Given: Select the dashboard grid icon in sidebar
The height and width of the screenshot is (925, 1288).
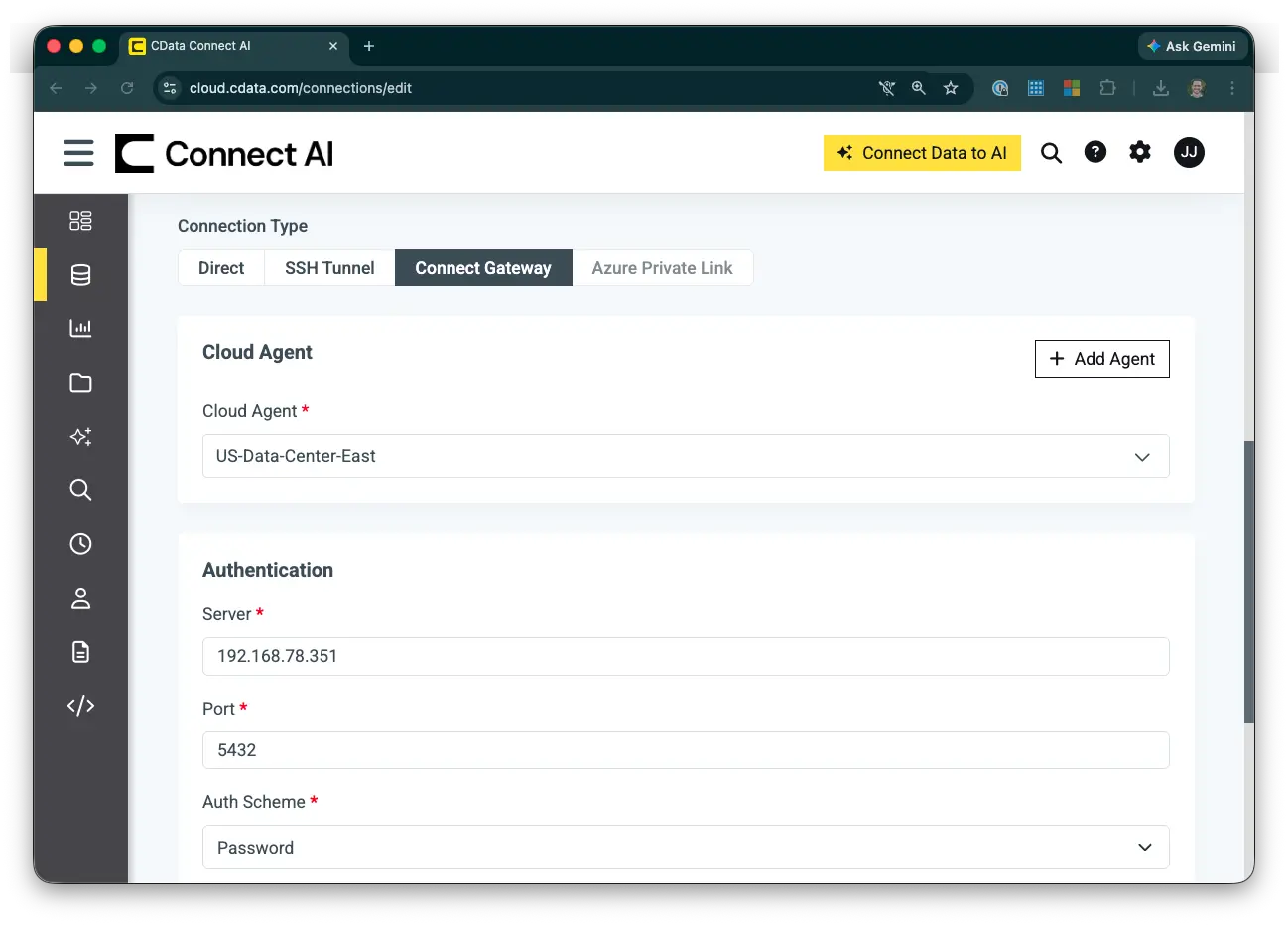Looking at the screenshot, I should point(80,221).
